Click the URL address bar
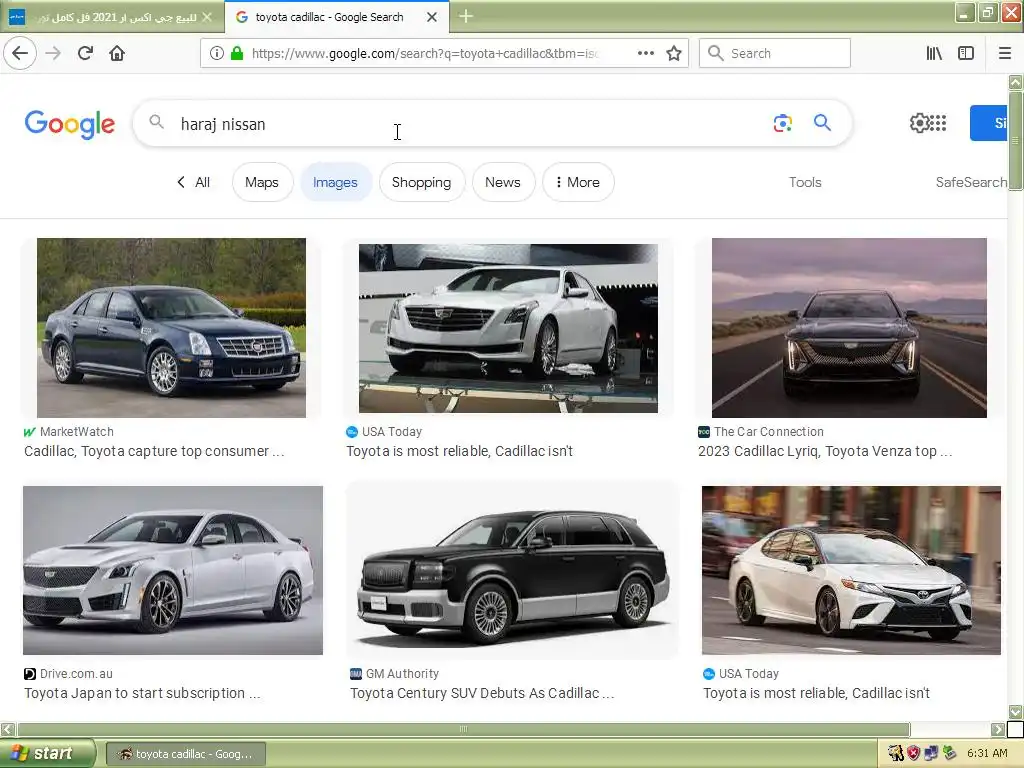 (424, 54)
